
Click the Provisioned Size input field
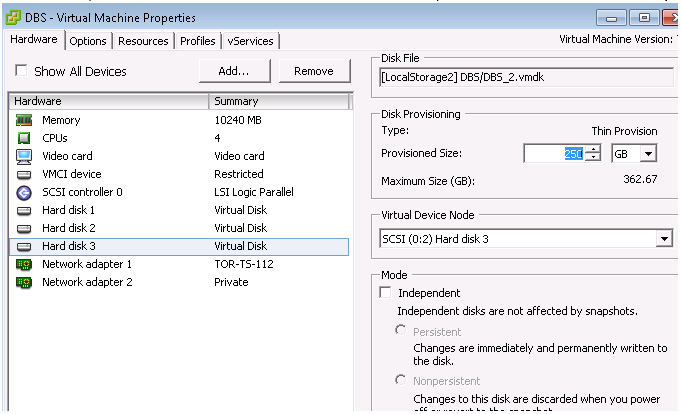[554, 153]
